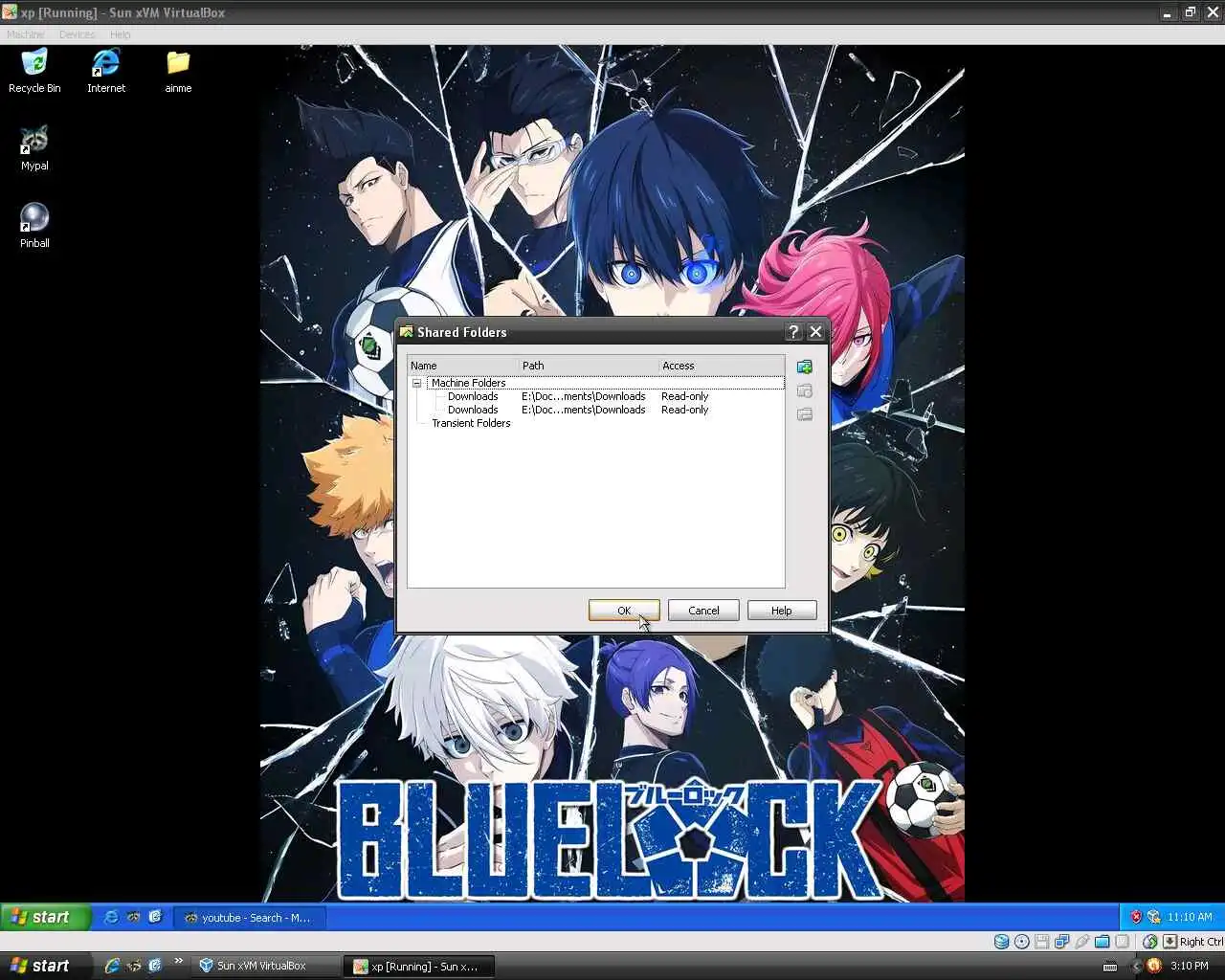
Task: Click the host start button
Action: (x=46, y=966)
